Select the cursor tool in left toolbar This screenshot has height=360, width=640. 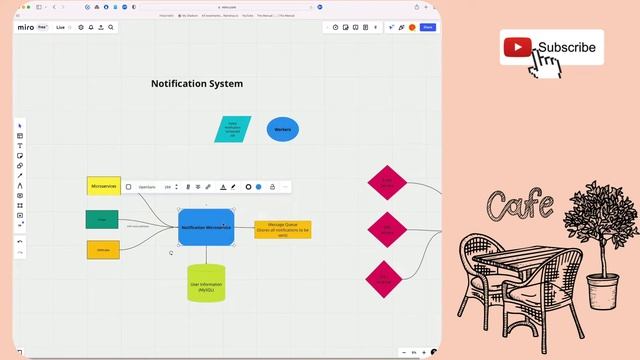tap(20, 126)
